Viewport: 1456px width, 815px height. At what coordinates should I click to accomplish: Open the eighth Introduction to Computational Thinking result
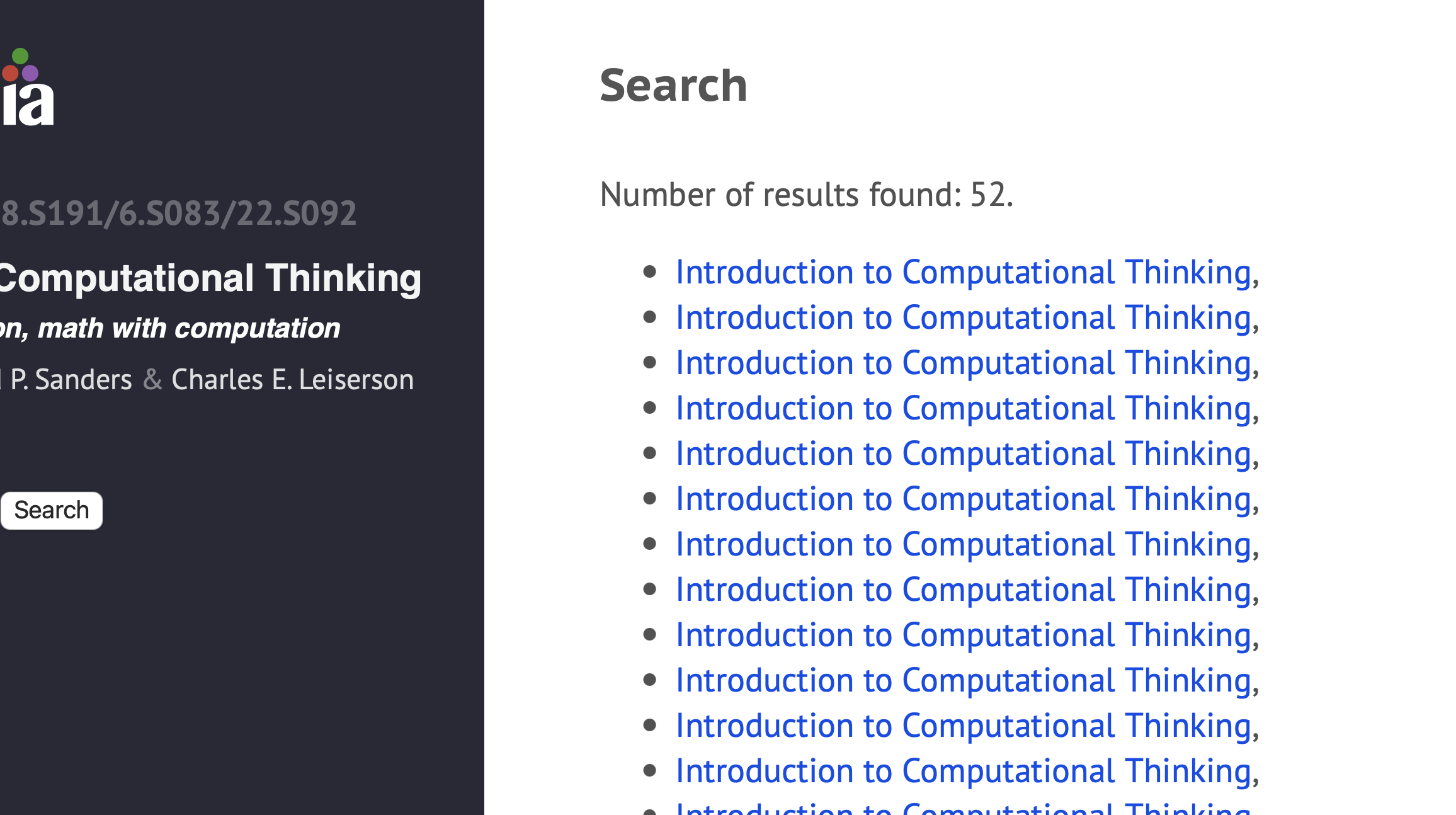click(963, 590)
